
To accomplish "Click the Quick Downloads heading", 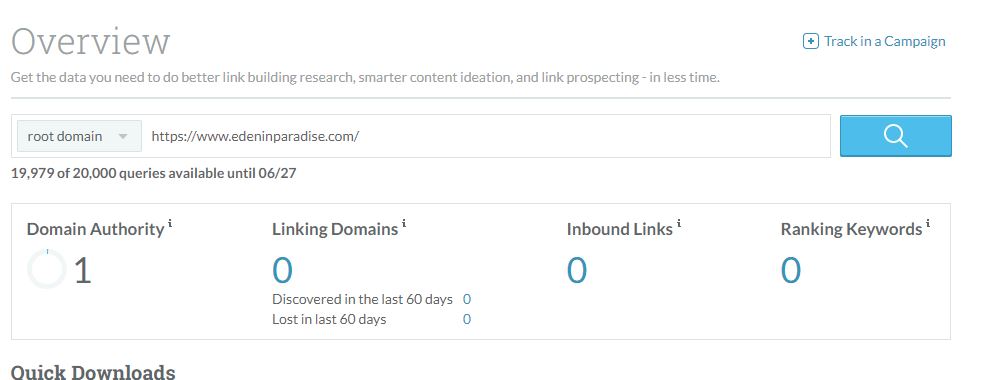I will [93, 372].
